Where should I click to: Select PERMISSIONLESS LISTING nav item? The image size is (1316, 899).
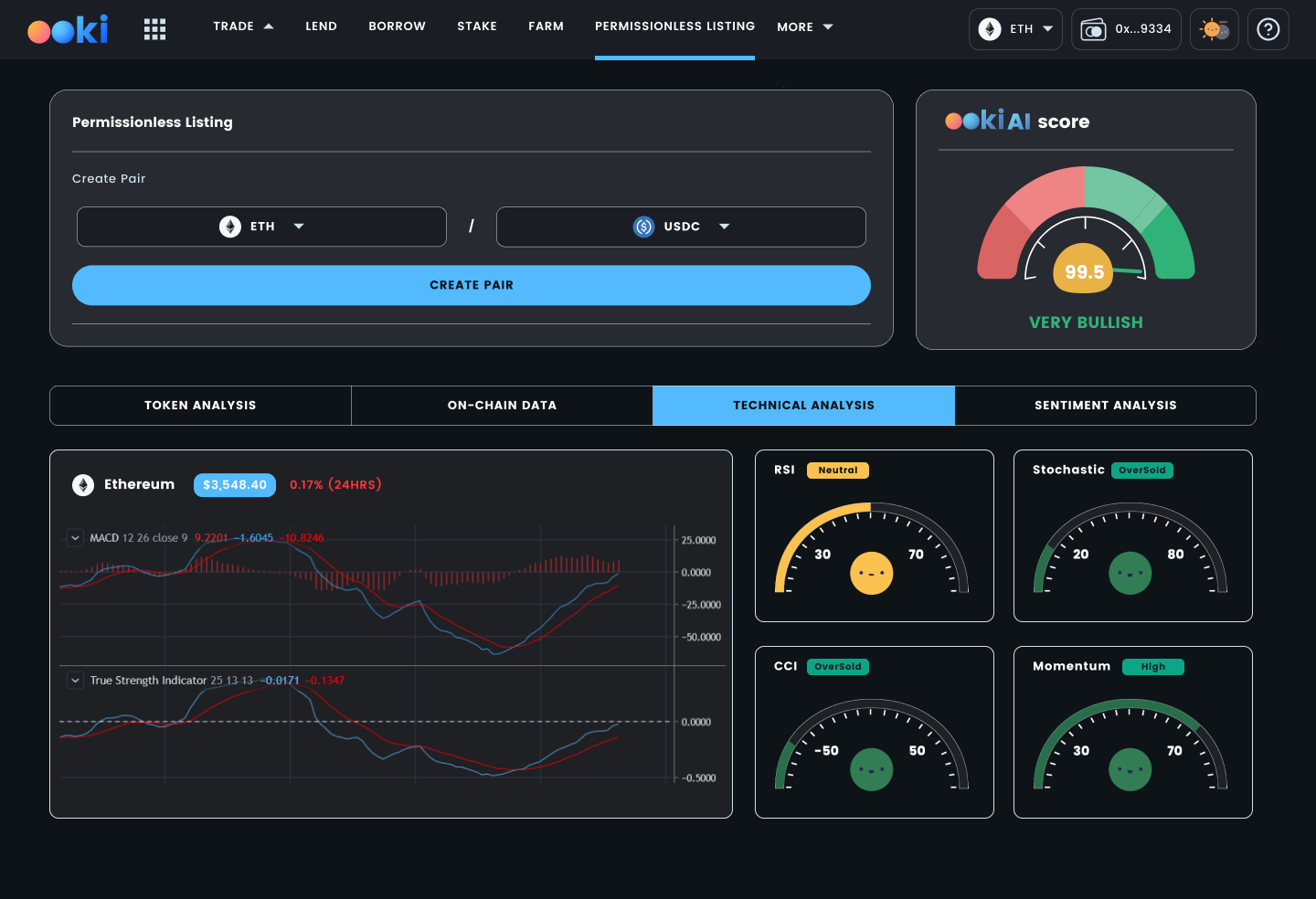pyautogui.click(x=674, y=26)
